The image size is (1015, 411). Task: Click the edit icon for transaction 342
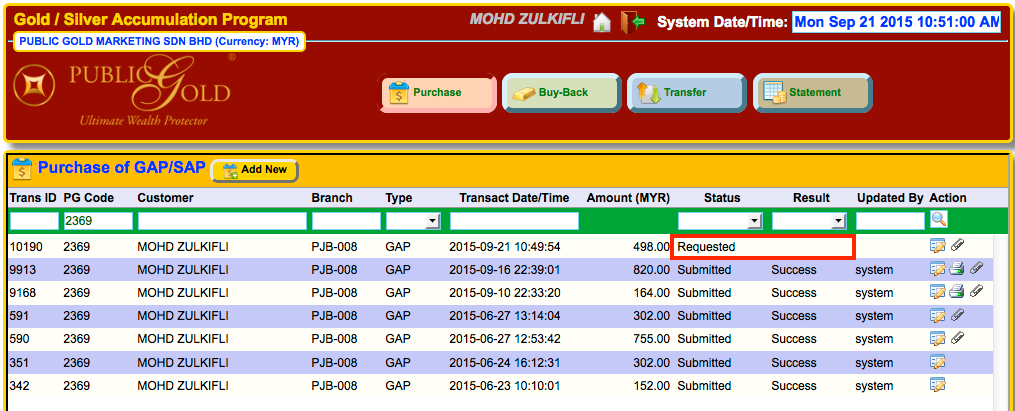pyautogui.click(x=937, y=385)
